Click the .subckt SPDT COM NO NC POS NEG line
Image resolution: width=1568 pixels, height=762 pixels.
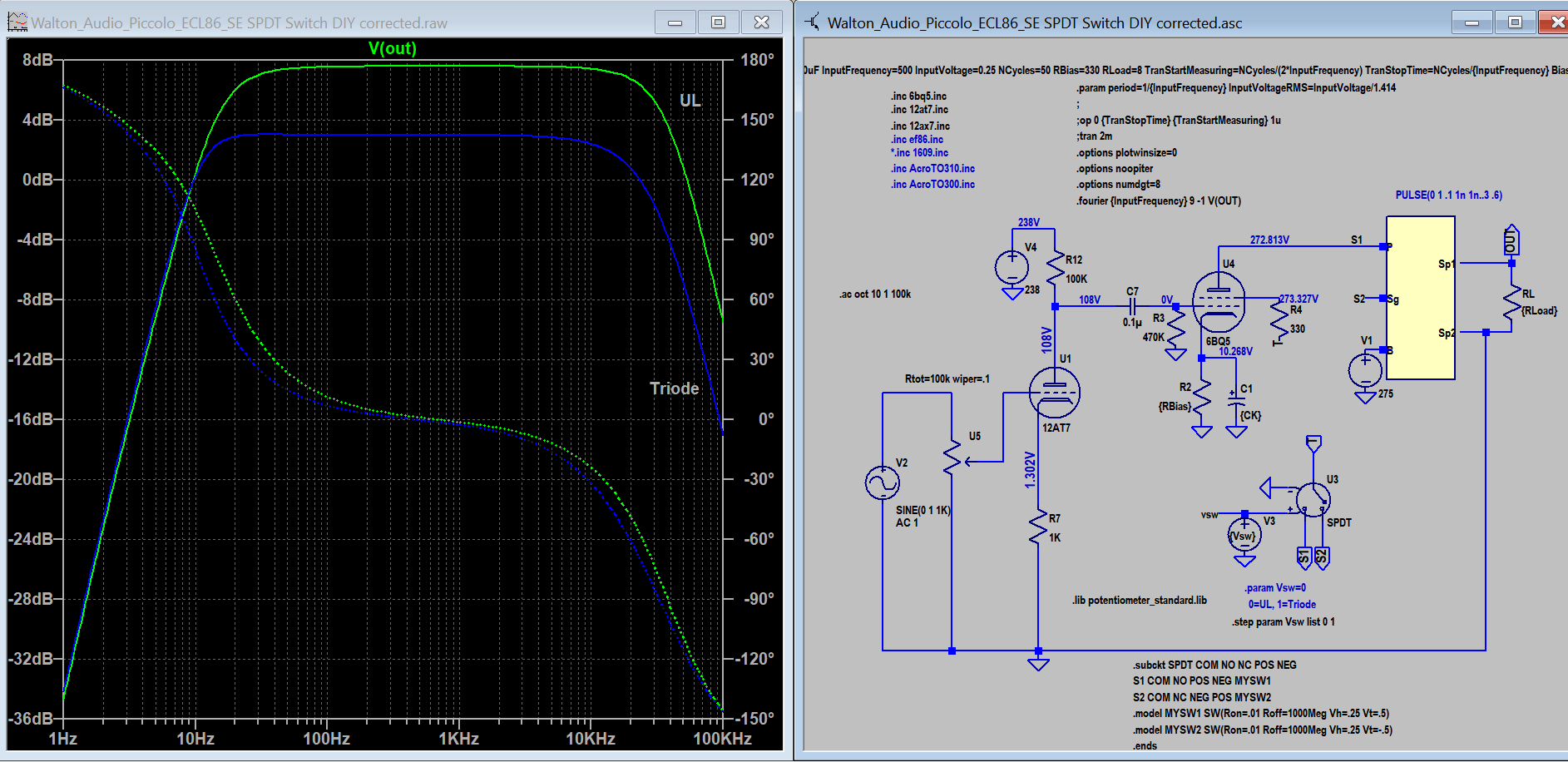[x=1214, y=666]
